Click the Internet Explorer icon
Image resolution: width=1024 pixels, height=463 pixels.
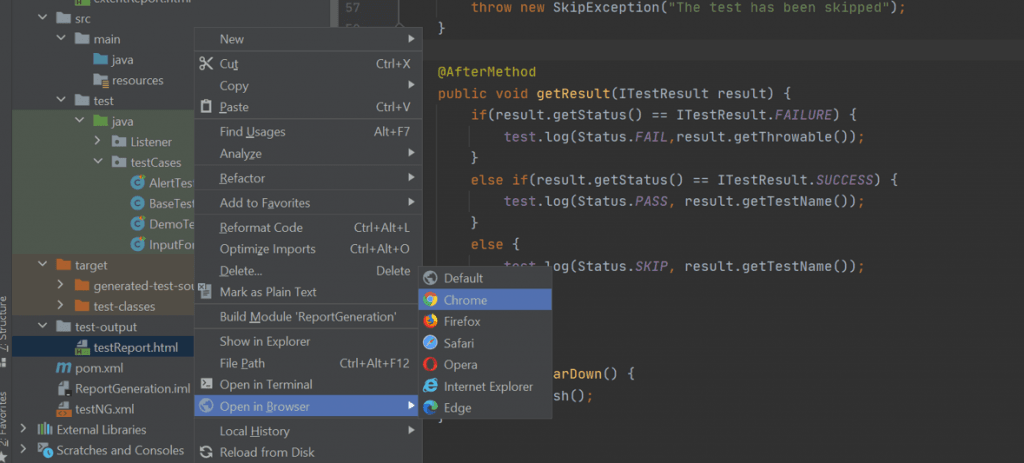click(430, 387)
